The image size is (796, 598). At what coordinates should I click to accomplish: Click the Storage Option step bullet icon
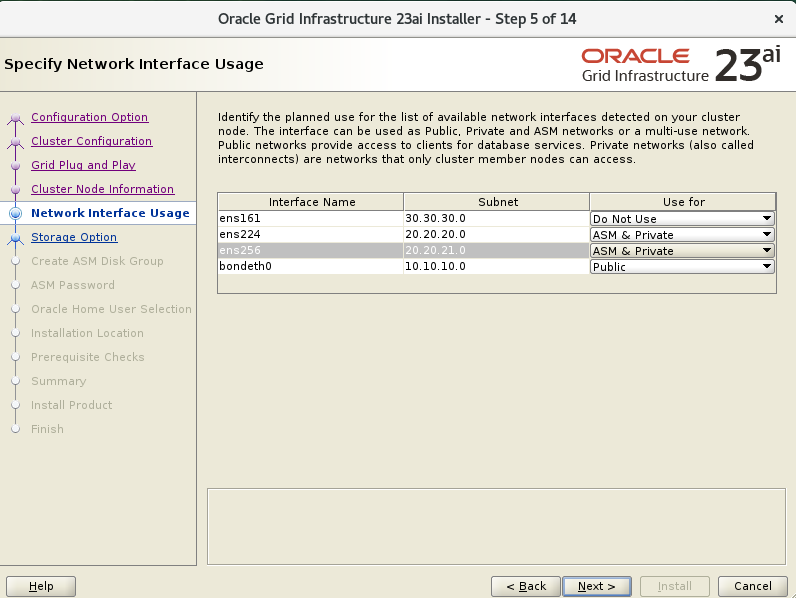[x=16, y=238]
